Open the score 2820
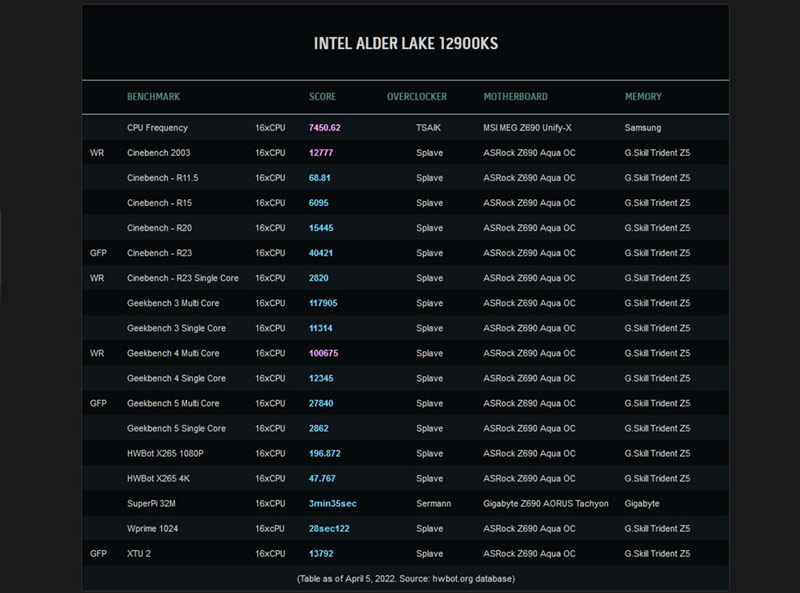This screenshot has width=800, height=593. coord(318,278)
